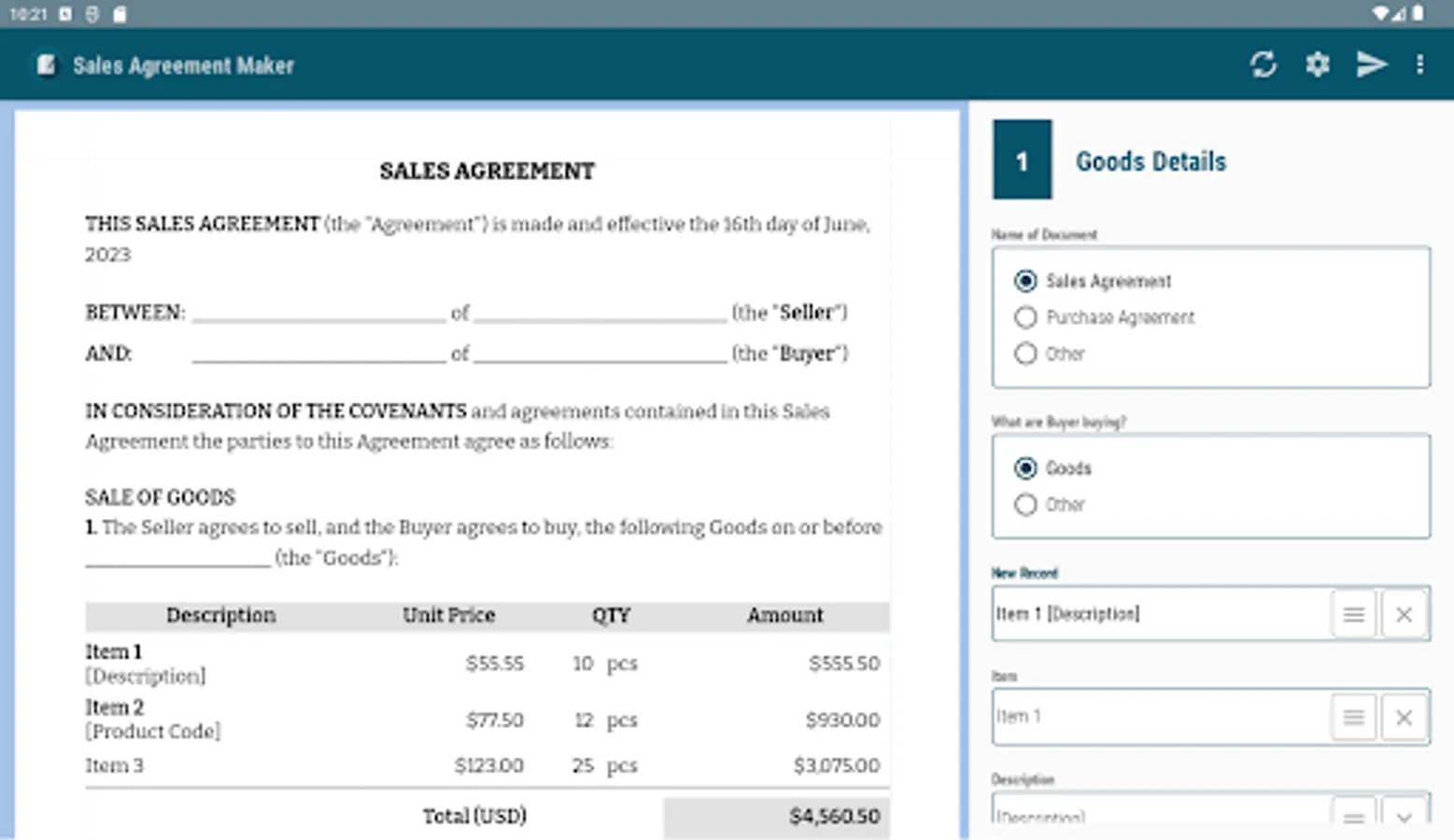Screen dimensions: 1454x840
Task: Expand the Description field chevron
Action: click(1403, 816)
